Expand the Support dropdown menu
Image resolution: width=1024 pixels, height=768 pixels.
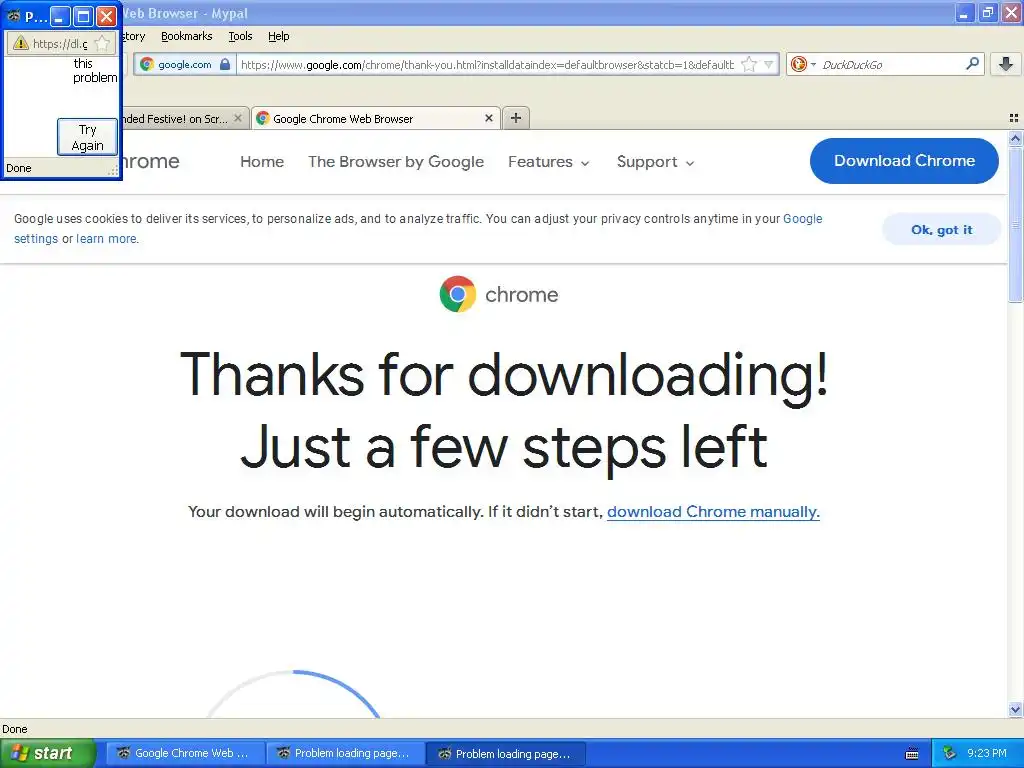pyautogui.click(x=655, y=161)
